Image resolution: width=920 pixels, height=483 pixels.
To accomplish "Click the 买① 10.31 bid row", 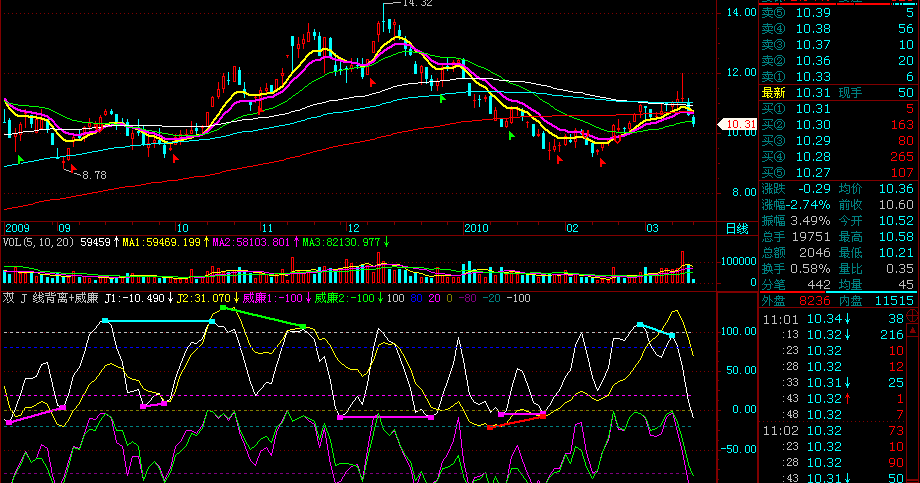I will [x=837, y=109].
